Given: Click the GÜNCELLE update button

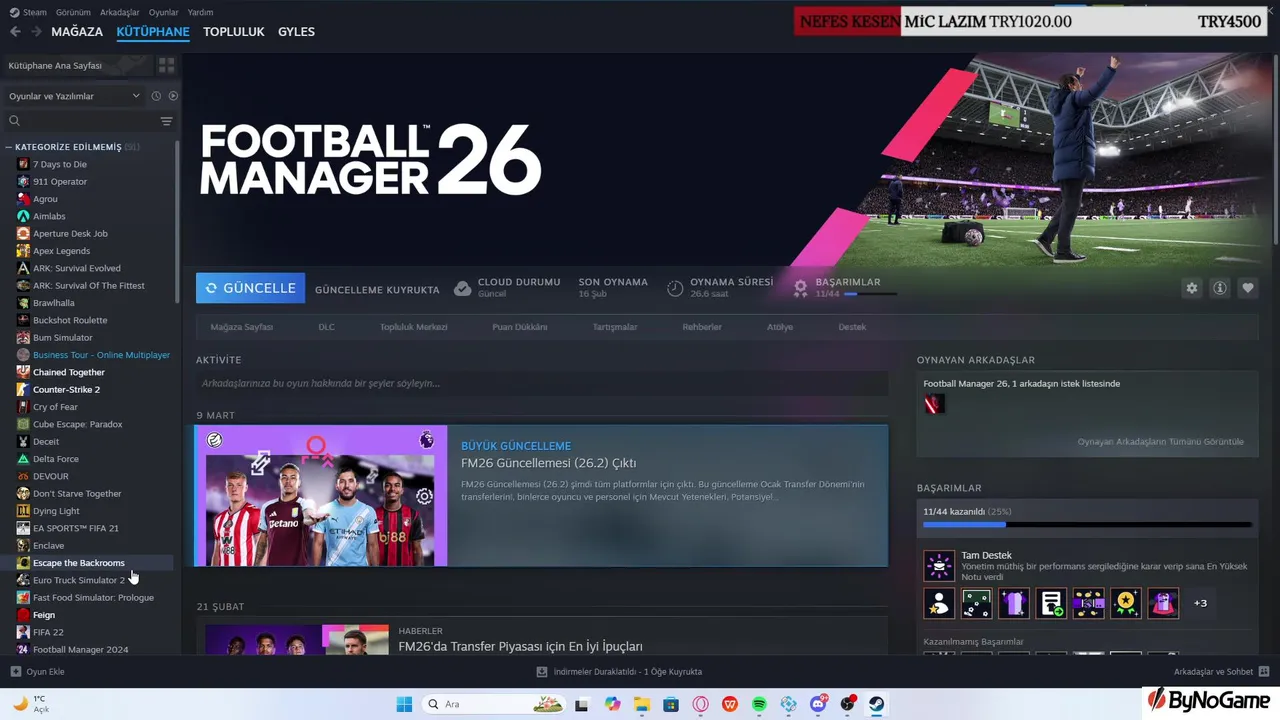Looking at the screenshot, I should [250, 288].
